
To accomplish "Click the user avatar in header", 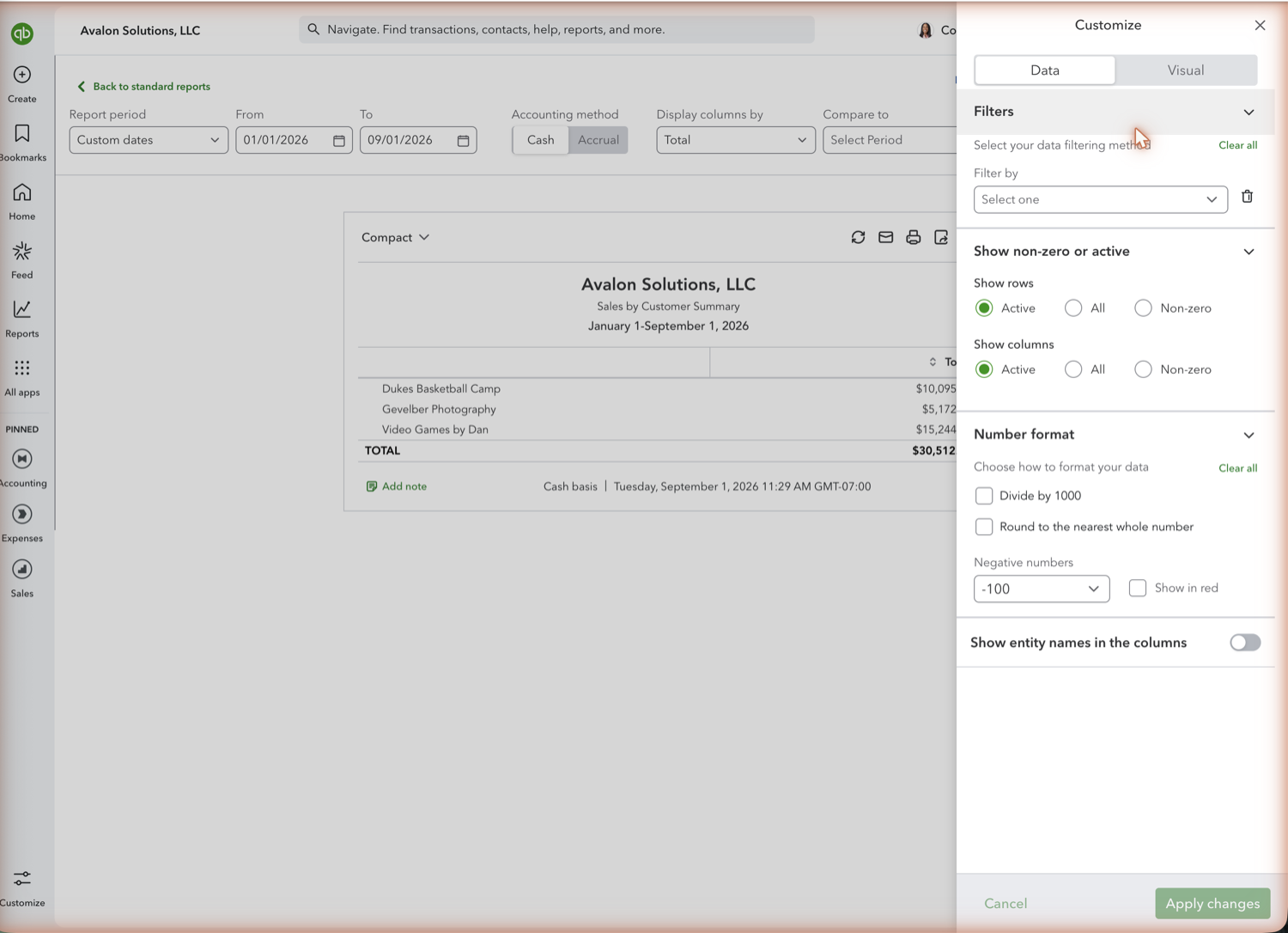I will (925, 30).
